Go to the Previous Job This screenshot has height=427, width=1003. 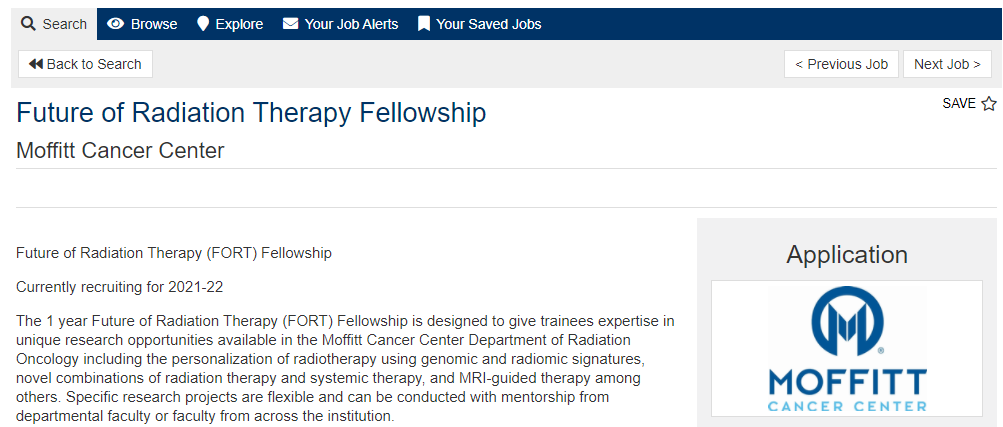tap(841, 64)
